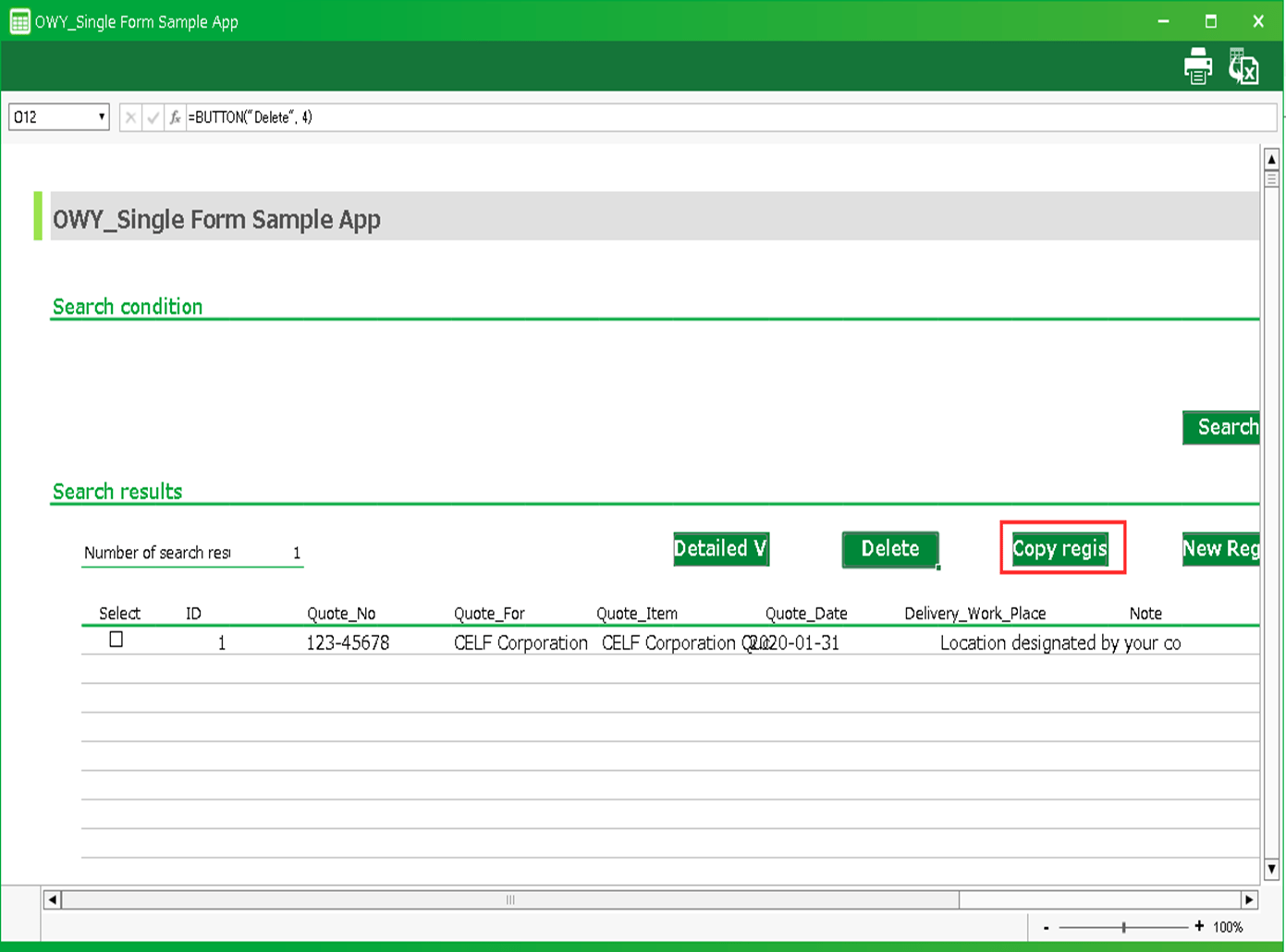
Task: Open the O12 cell name box dropdown
Action: click(101, 117)
